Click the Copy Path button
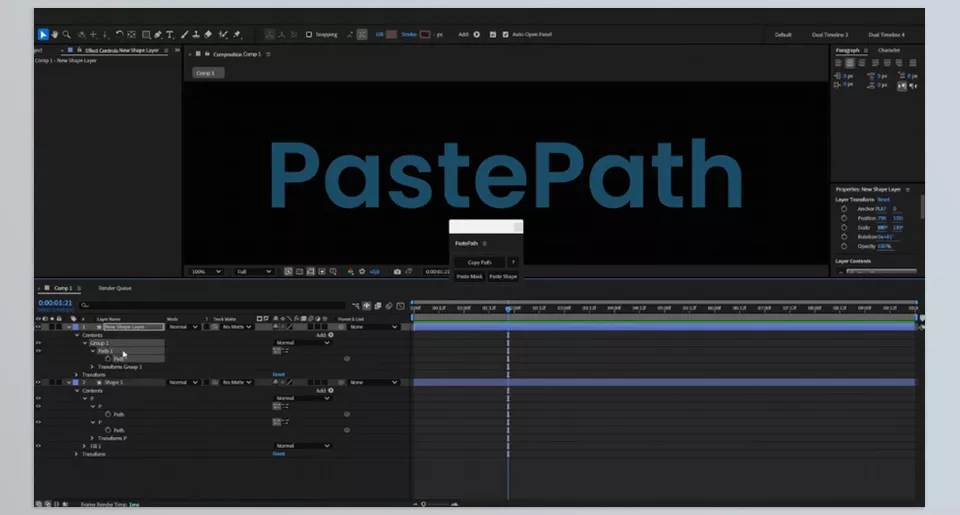 pyautogui.click(x=479, y=262)
